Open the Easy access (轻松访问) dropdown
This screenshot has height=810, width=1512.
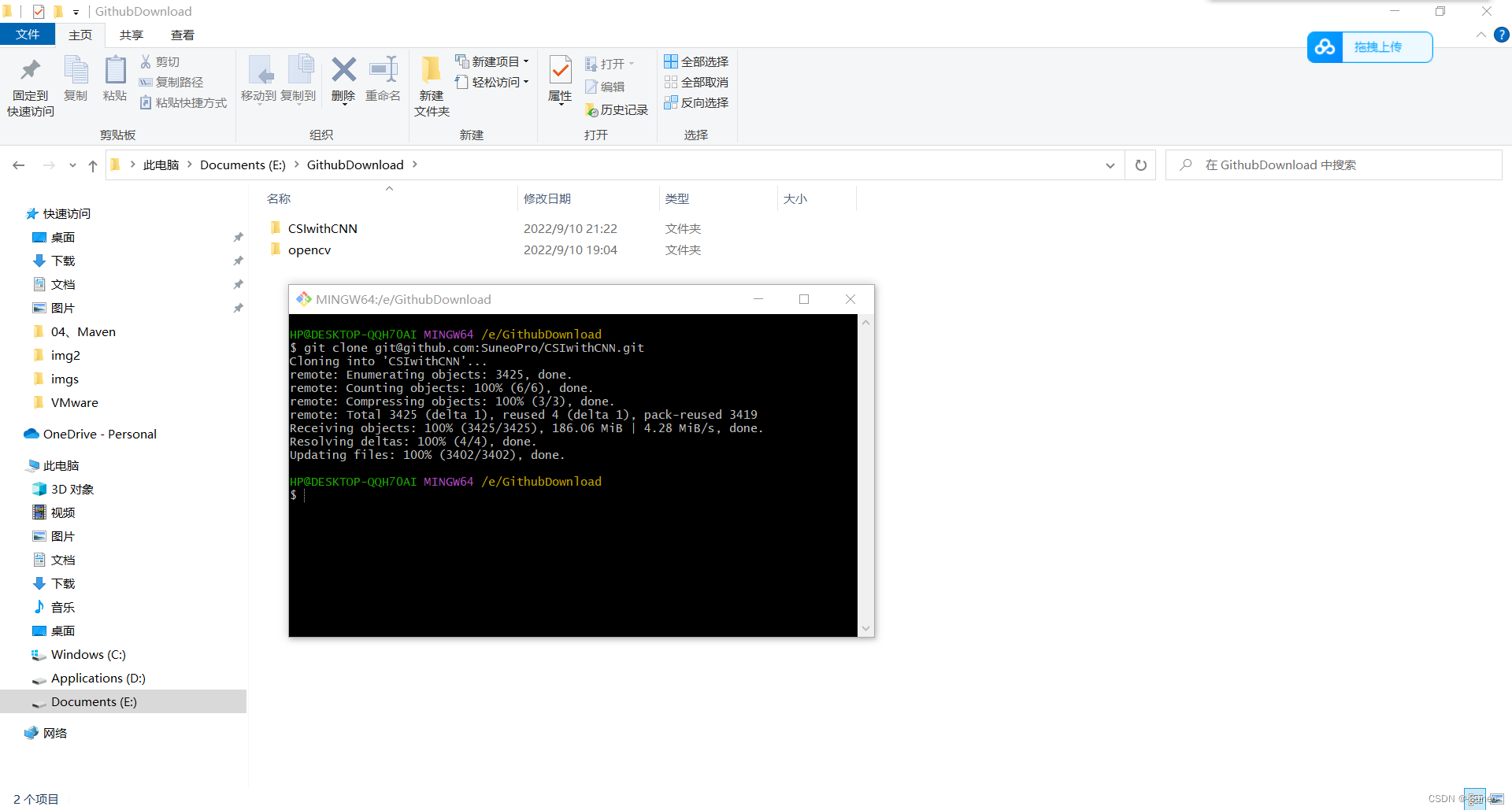[492, 82]
